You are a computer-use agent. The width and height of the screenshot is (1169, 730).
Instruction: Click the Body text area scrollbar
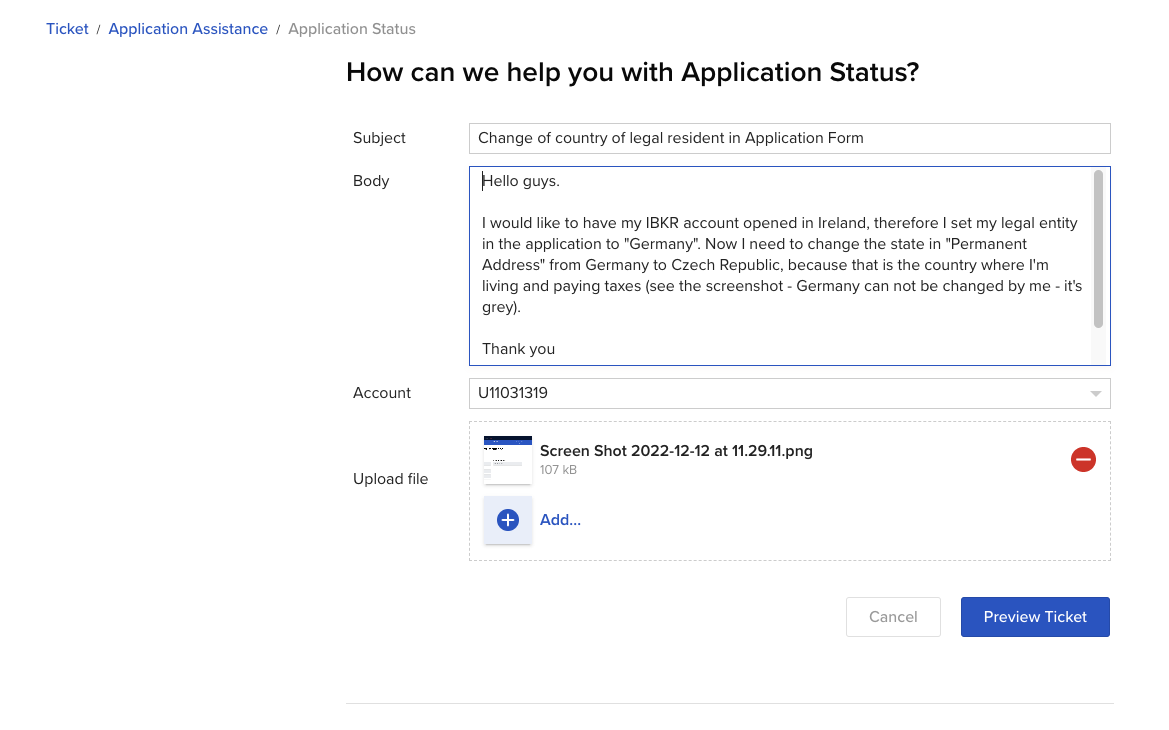pos(1098,249)
